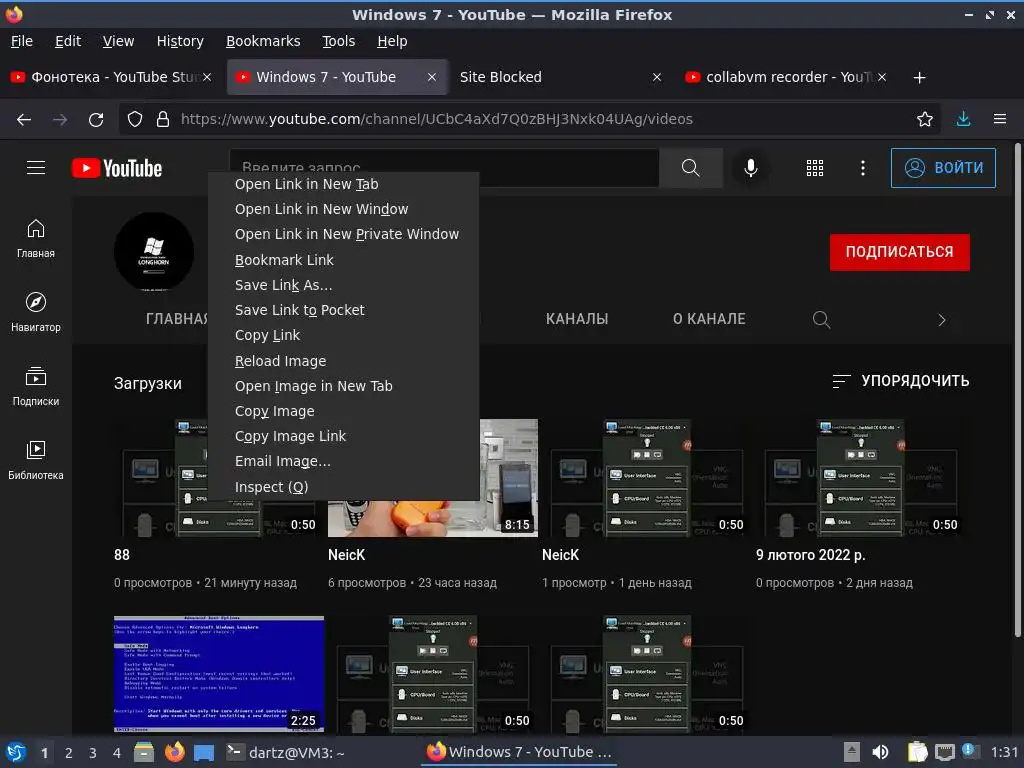This screenshot has width=1024, height=768.
Task: Select Copy Link in context menu
Action: tap(344, 335)
